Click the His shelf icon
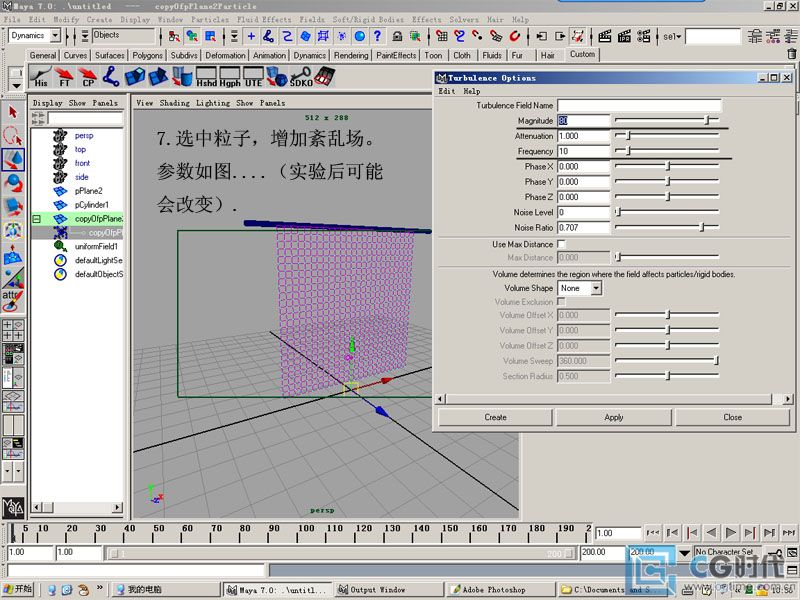This screenshot has width=800, height=600. 41,77
